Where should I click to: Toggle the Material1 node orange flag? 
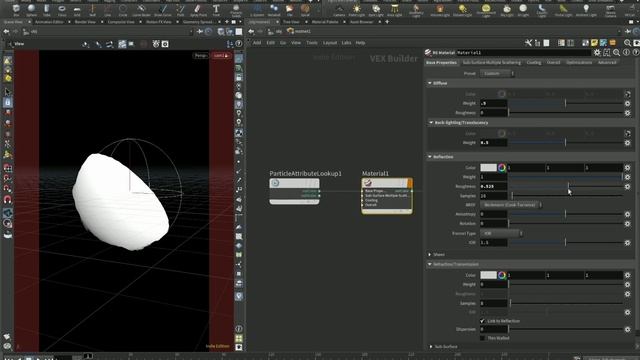410,183
